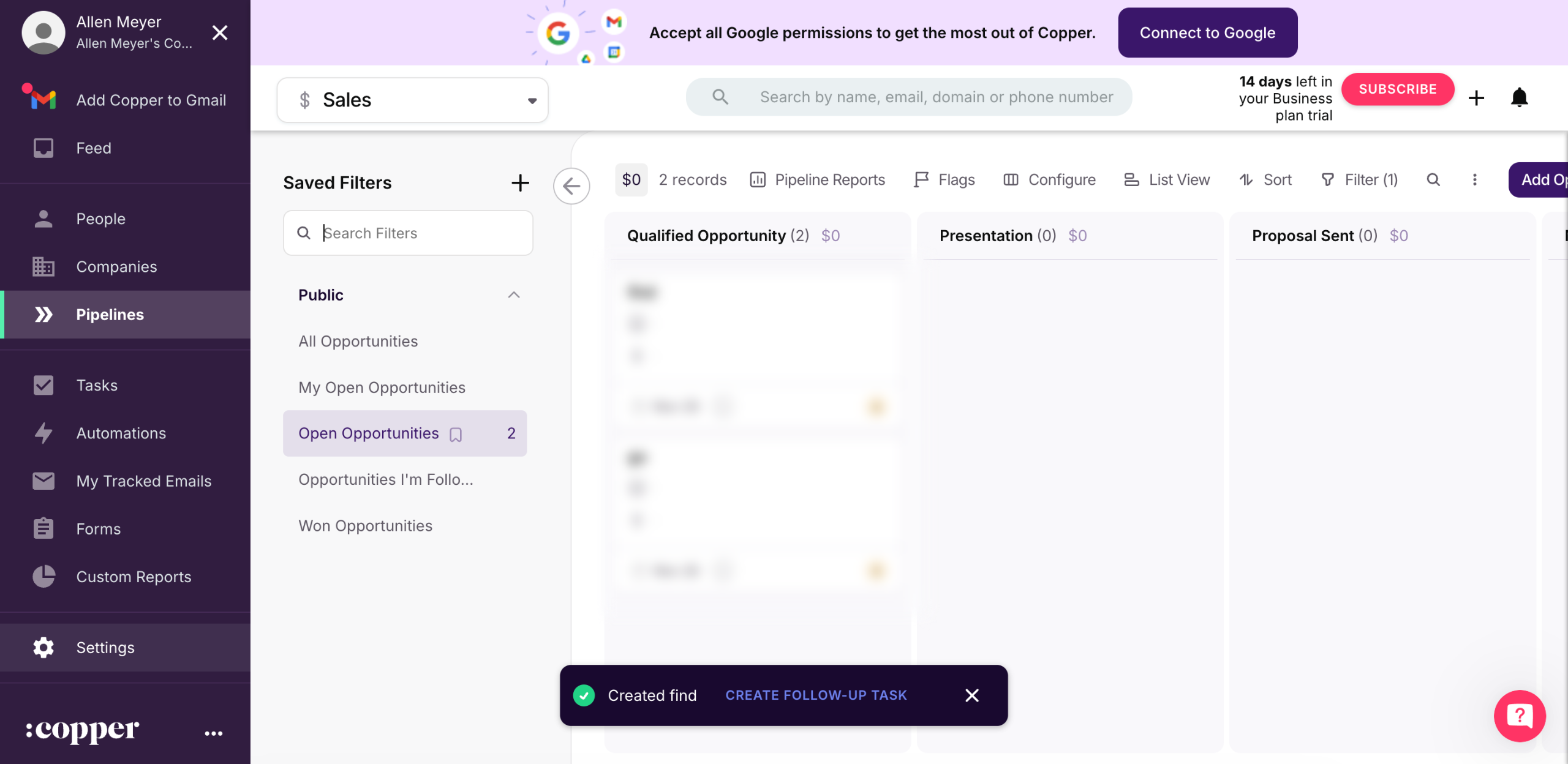
Task: Click the global search by name field
Action: point(909,97)
